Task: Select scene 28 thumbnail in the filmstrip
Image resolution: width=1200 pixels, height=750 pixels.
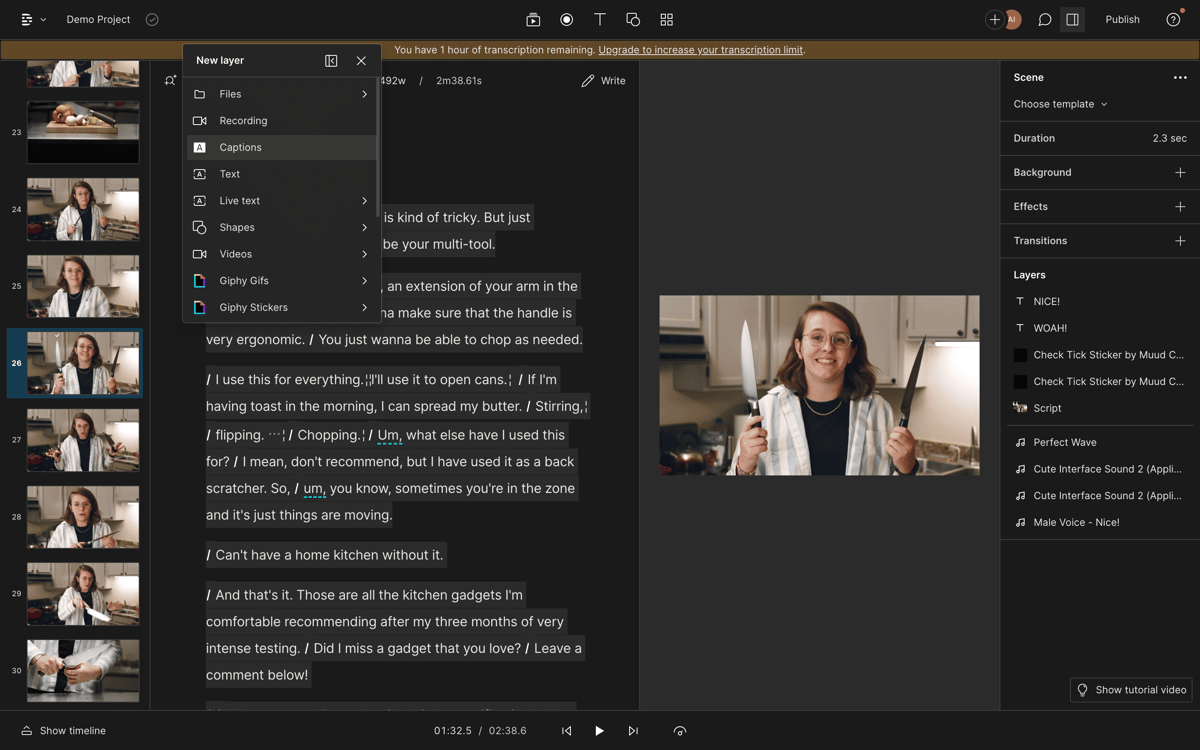Action: pyautogui.click(x=83, y=517)
